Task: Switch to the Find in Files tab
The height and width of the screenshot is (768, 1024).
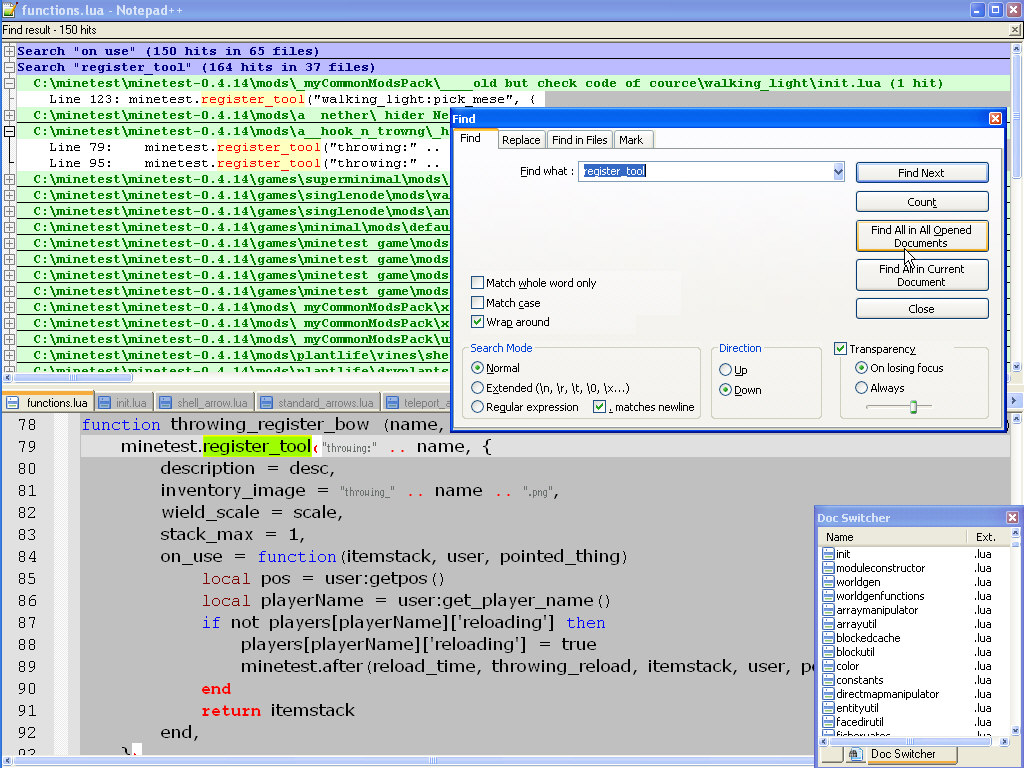Action: [580, 140]
